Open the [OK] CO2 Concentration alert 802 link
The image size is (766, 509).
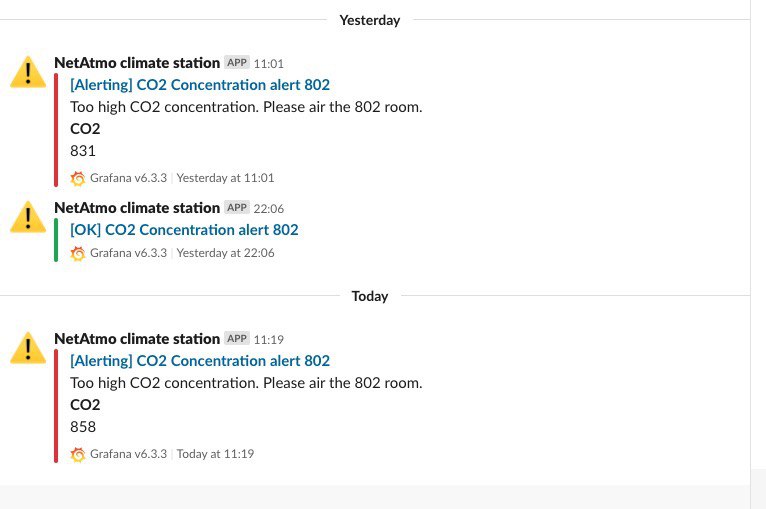(x=184, y=230)
